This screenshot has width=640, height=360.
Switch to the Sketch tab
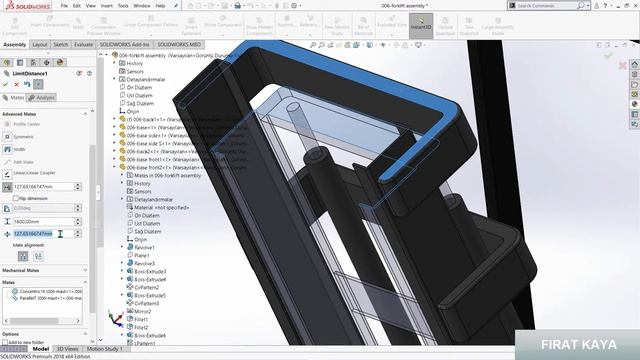click(61, 44)
